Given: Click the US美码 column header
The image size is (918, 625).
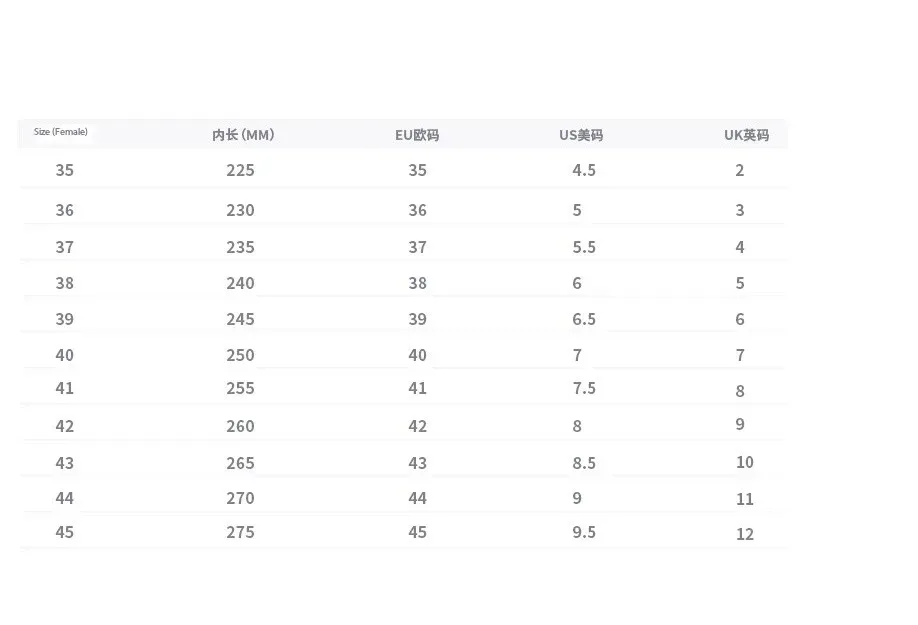Looking at the screenshot, I should [x=581, y=135].
